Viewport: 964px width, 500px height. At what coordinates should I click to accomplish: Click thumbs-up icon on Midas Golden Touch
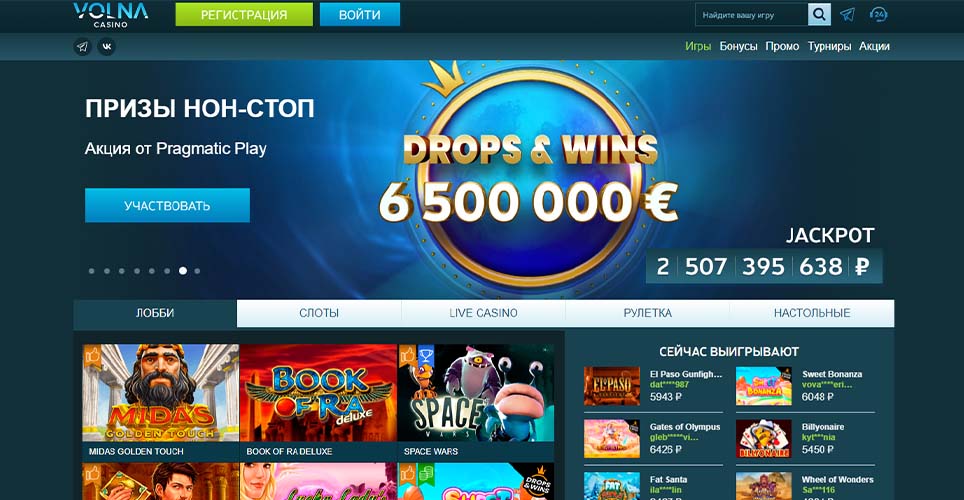pyautogui.click(x=92, y=355)
